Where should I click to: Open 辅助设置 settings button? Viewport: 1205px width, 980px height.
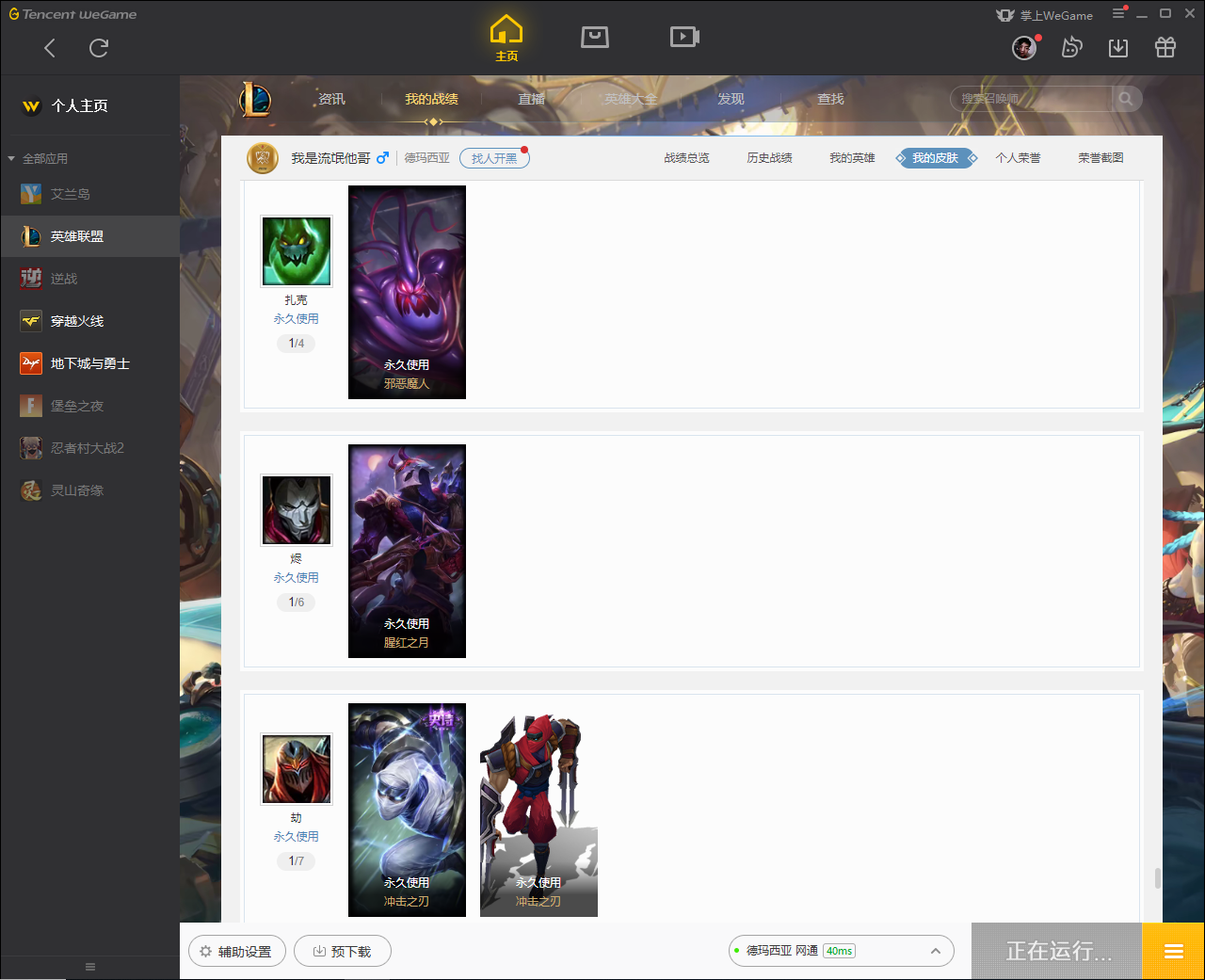pos(237,951)
